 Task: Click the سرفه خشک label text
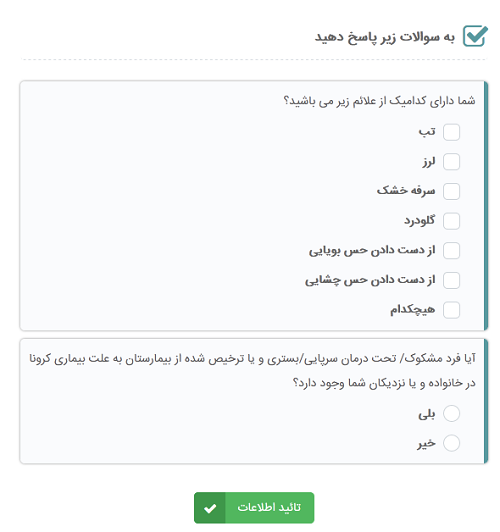tap(406, 191)
